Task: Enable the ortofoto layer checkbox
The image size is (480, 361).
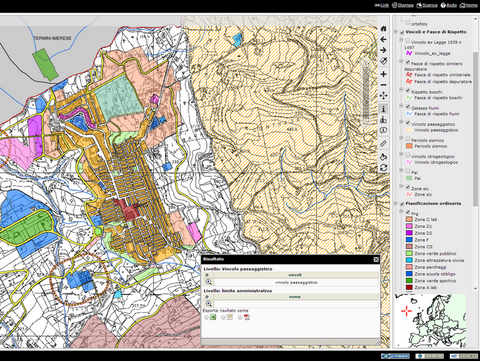Action: point(408,22)
